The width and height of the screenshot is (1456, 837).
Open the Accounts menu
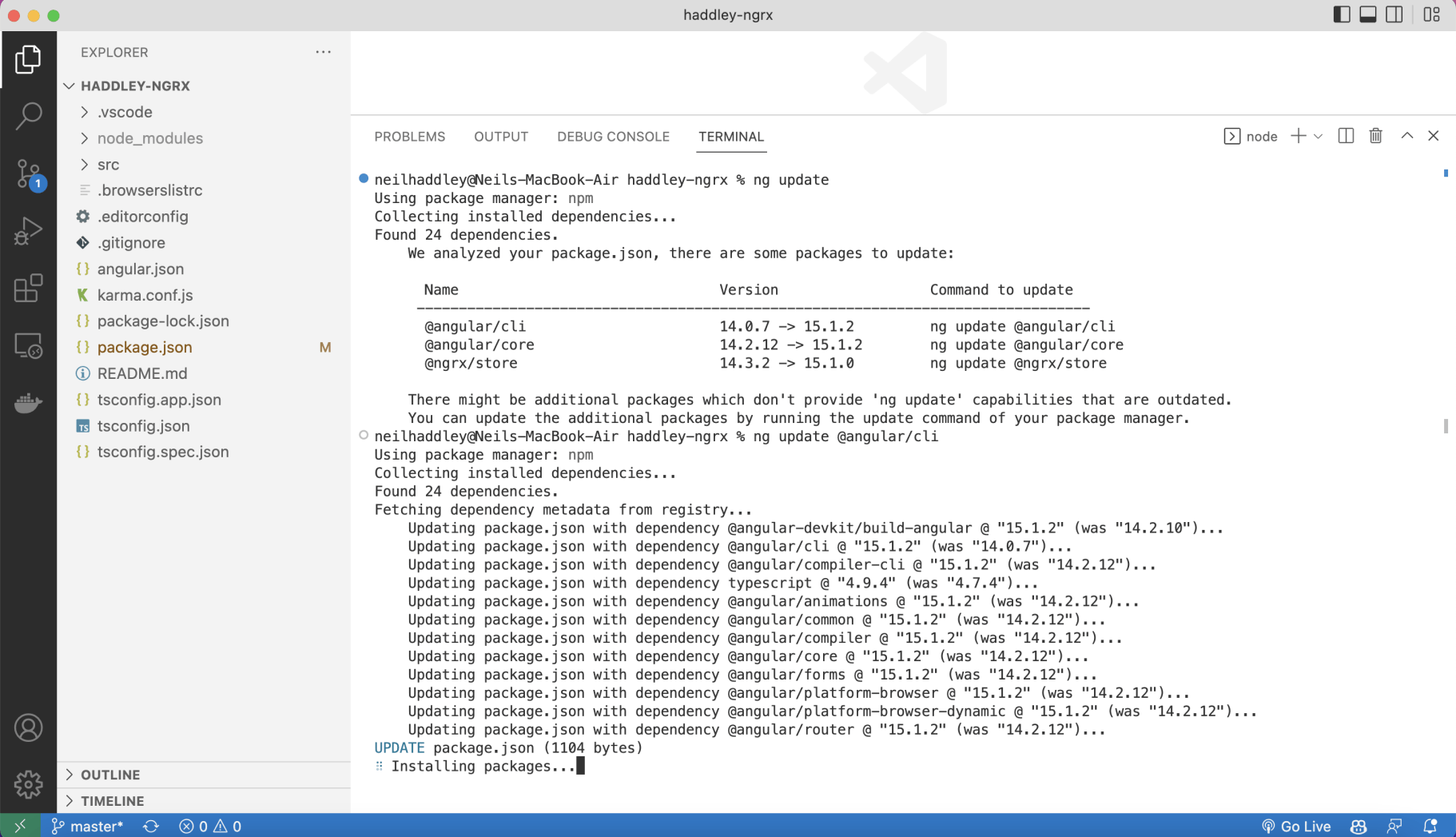click(x=28, y=727)
